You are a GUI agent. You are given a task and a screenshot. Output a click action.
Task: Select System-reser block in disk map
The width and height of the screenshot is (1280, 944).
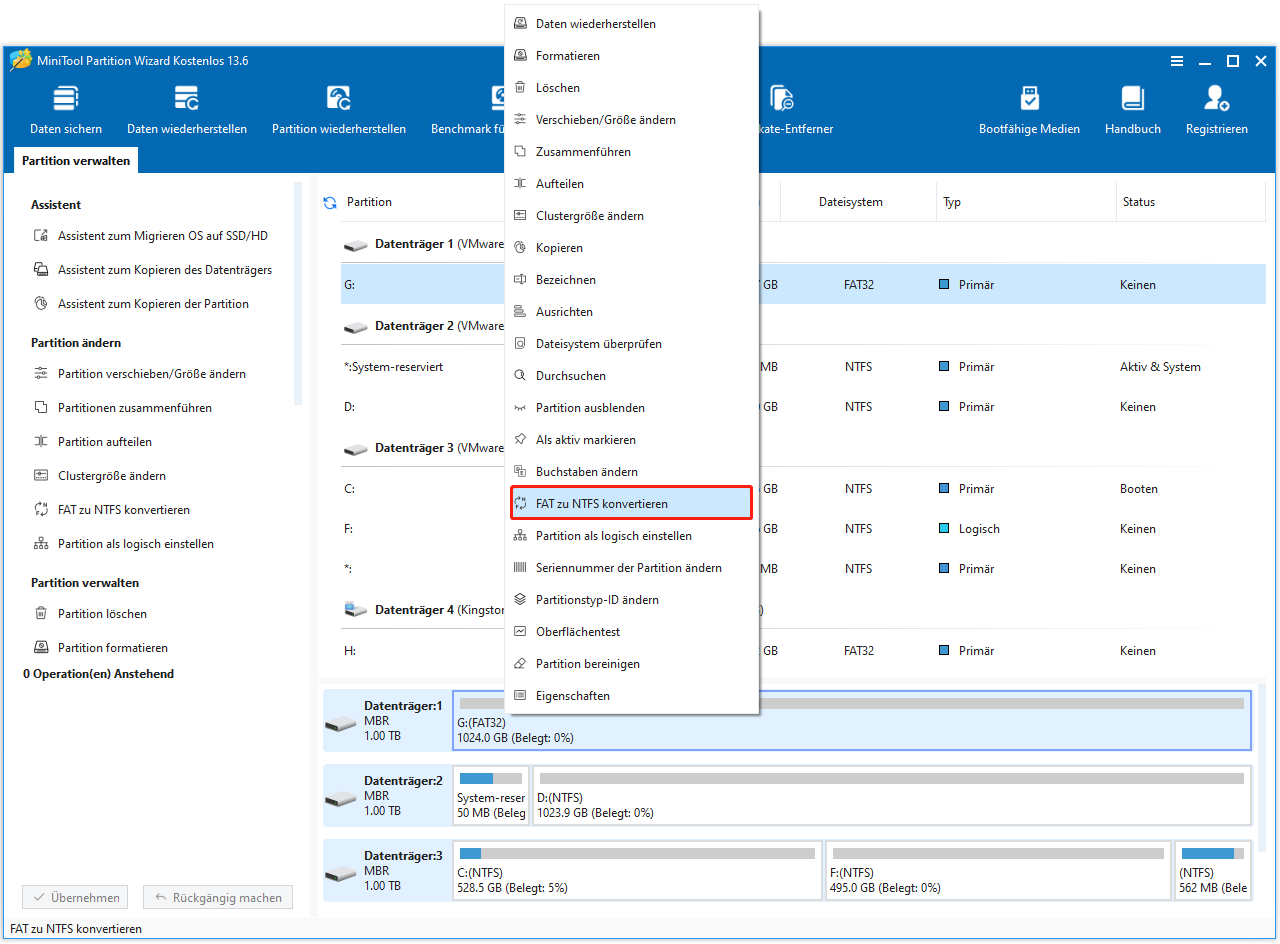coord(491,795)
